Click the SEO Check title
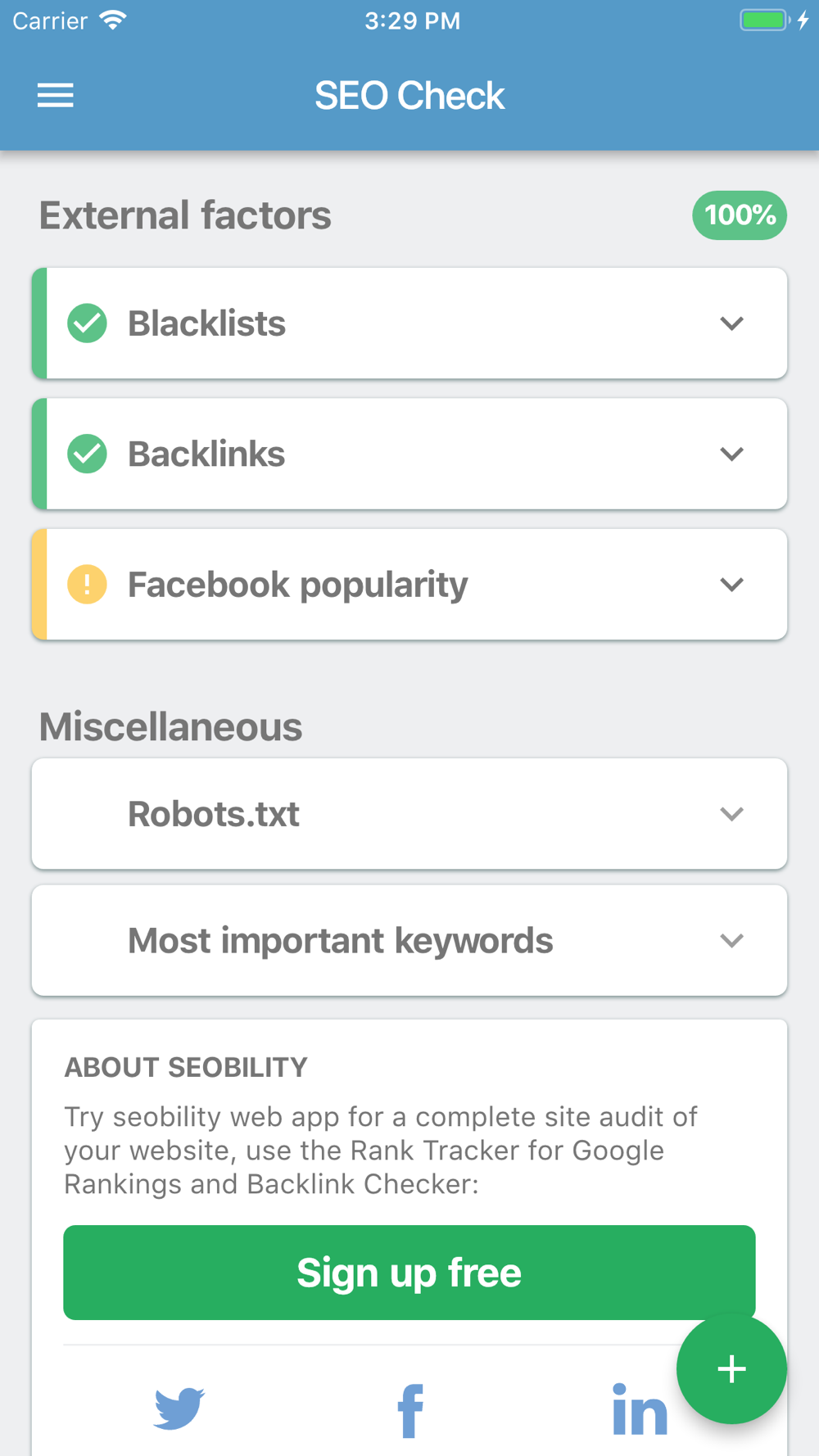Viewport: 819px width, 1456px height. point(410,96)
